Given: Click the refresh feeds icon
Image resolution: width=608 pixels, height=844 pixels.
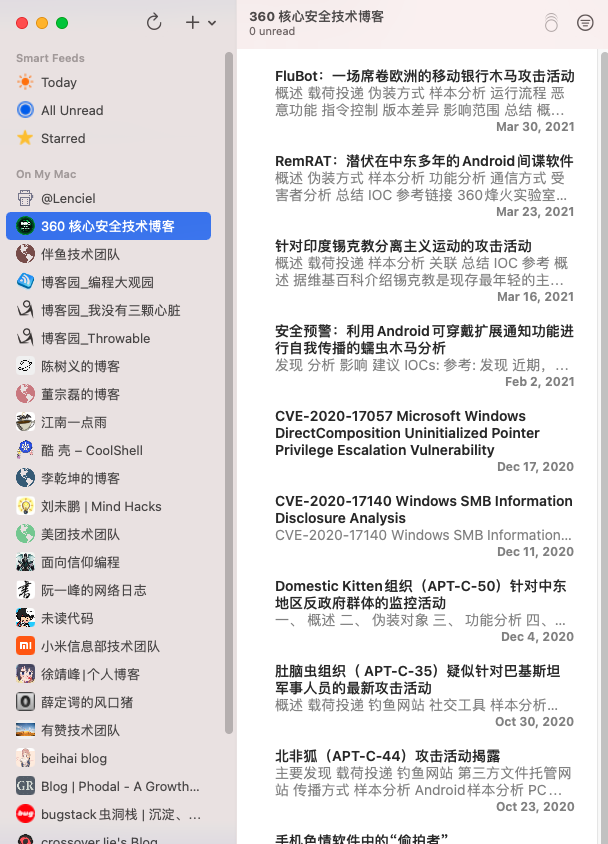Looking at the screenshot, I should point(154,22).
